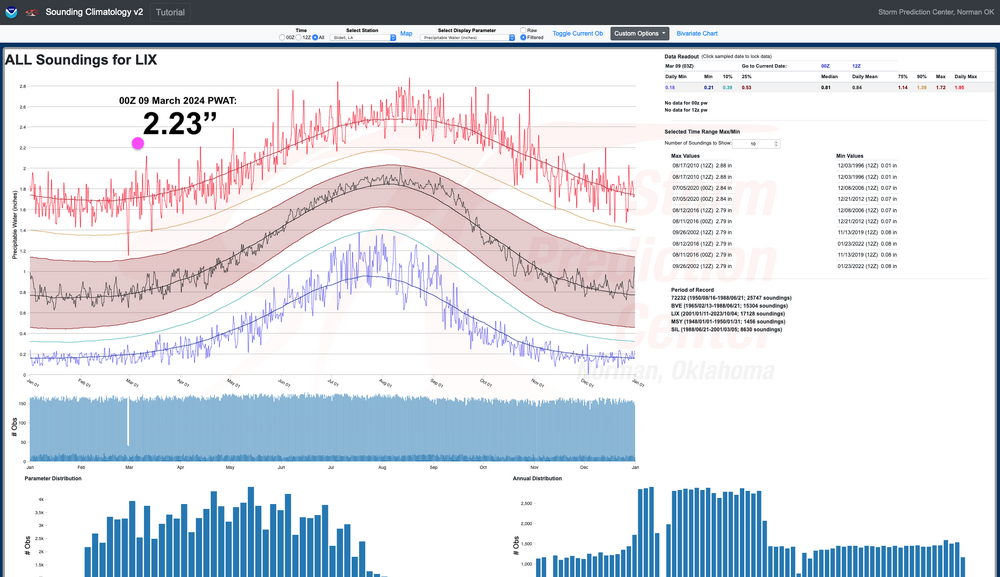The image size is (1000, 577).
Task: Select the All time radio button
Action: tap(315, 38)
